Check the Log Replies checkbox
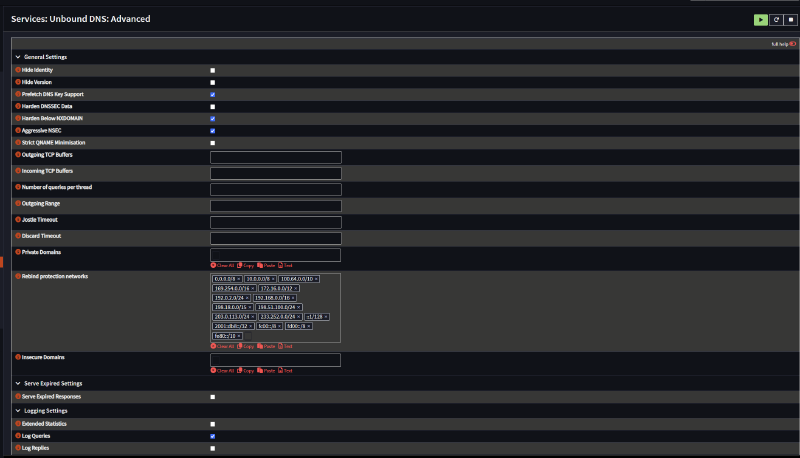This screenshot has width=800, height=458. [x=213, y=448]
